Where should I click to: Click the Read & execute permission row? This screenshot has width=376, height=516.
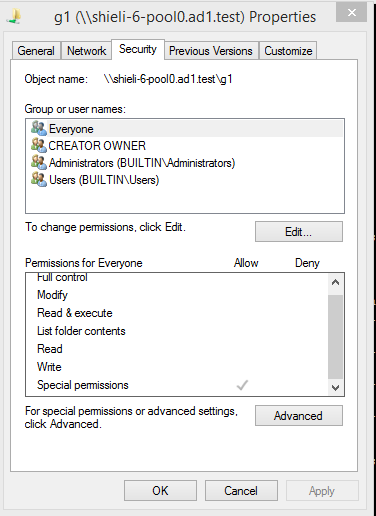point(177,313)
